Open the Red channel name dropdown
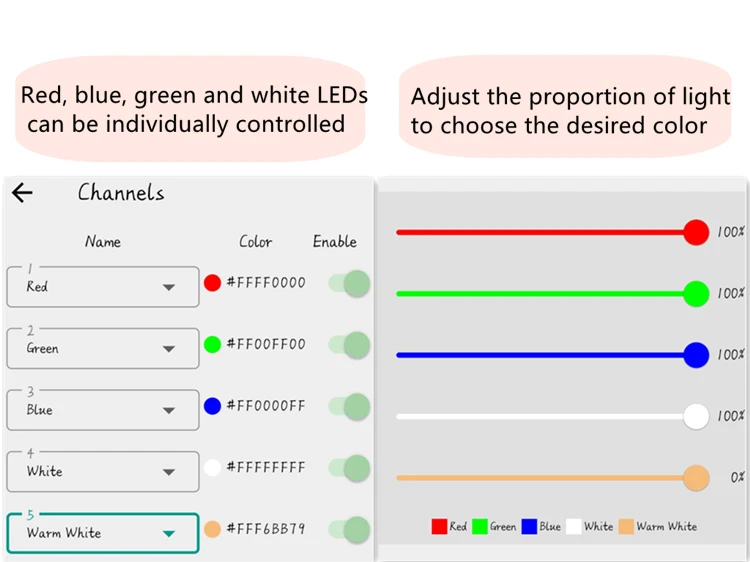 168,288
